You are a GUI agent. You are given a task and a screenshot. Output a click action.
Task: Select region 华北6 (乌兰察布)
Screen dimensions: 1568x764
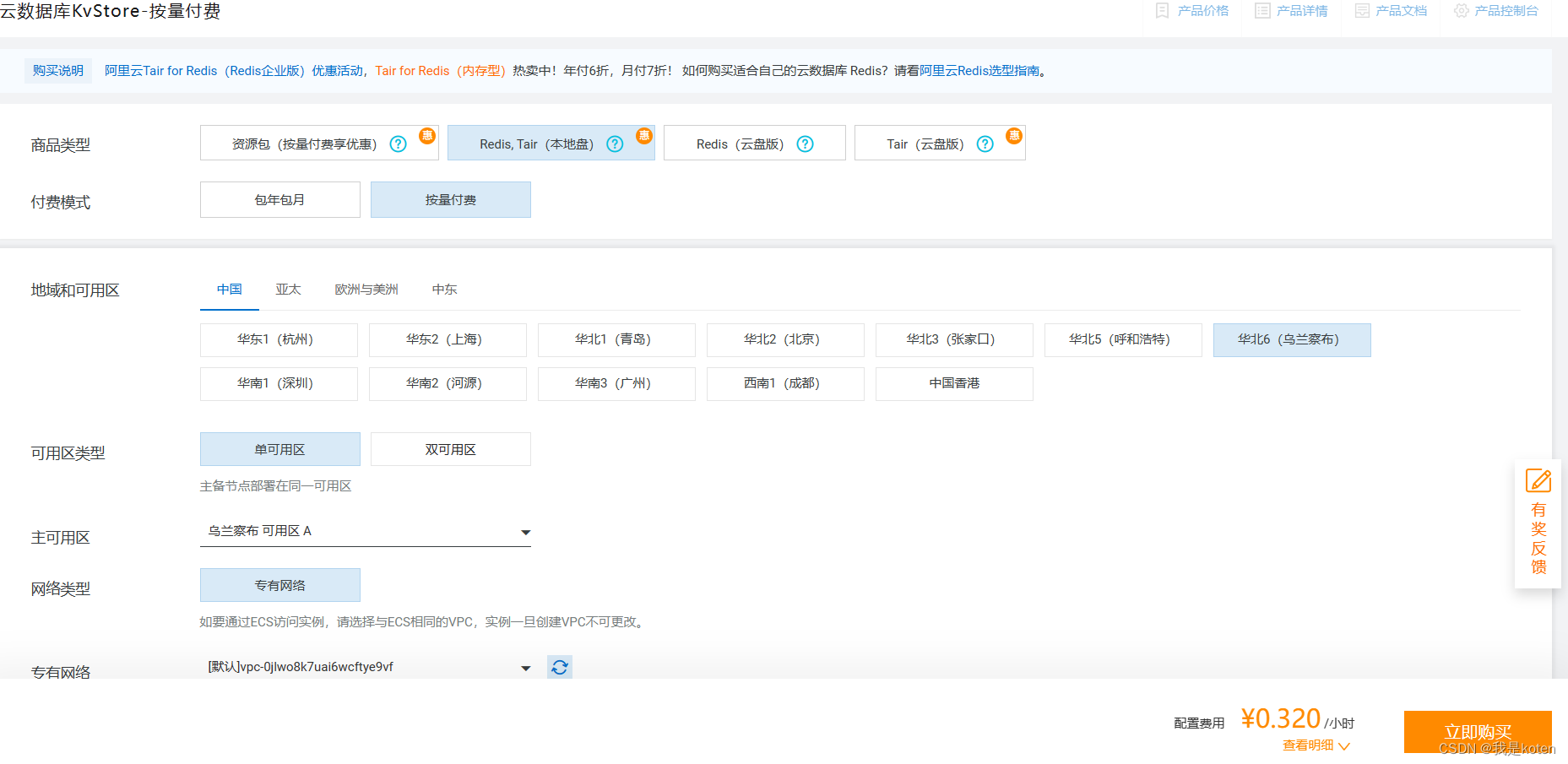[x=1292, y=339]
